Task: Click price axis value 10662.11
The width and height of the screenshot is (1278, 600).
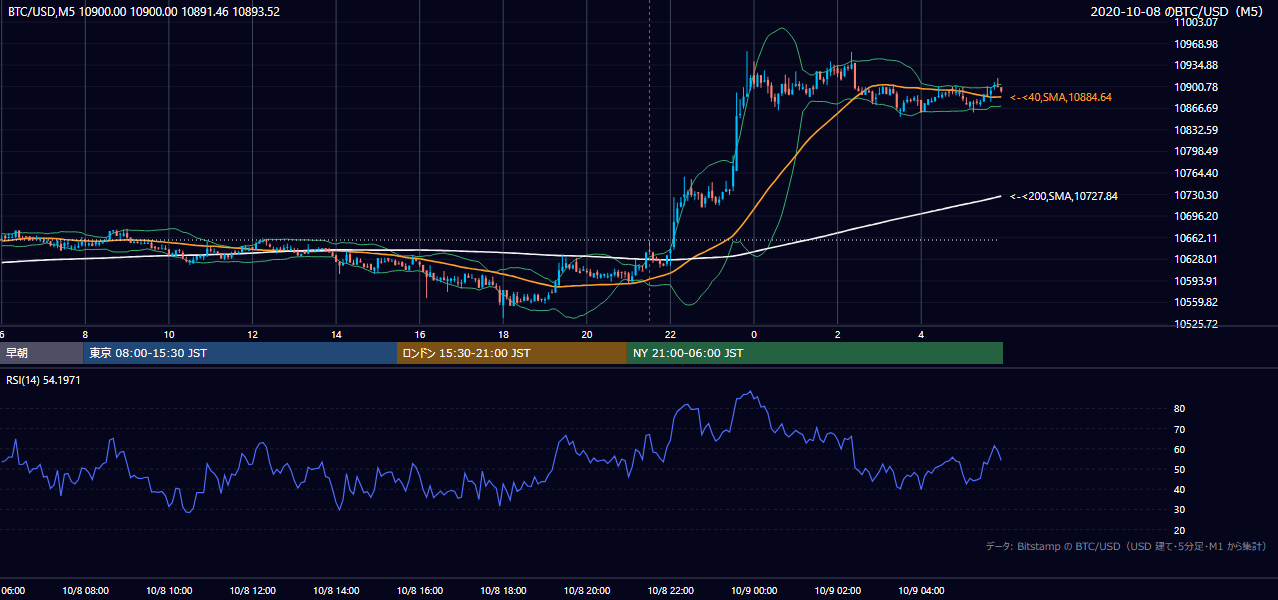Action: (1196, 238)
